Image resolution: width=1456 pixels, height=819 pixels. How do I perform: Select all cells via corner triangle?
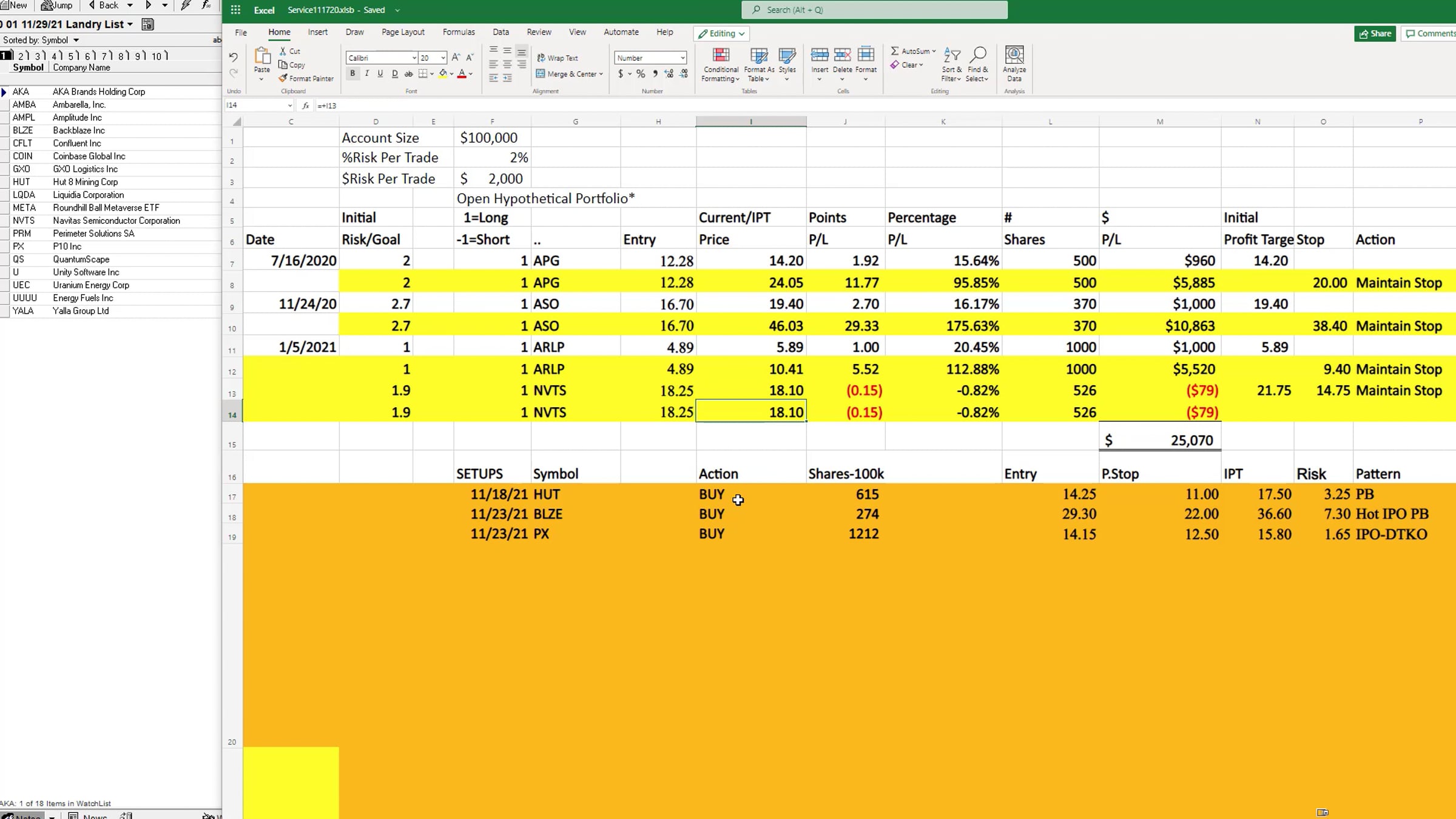coord(237,122)
